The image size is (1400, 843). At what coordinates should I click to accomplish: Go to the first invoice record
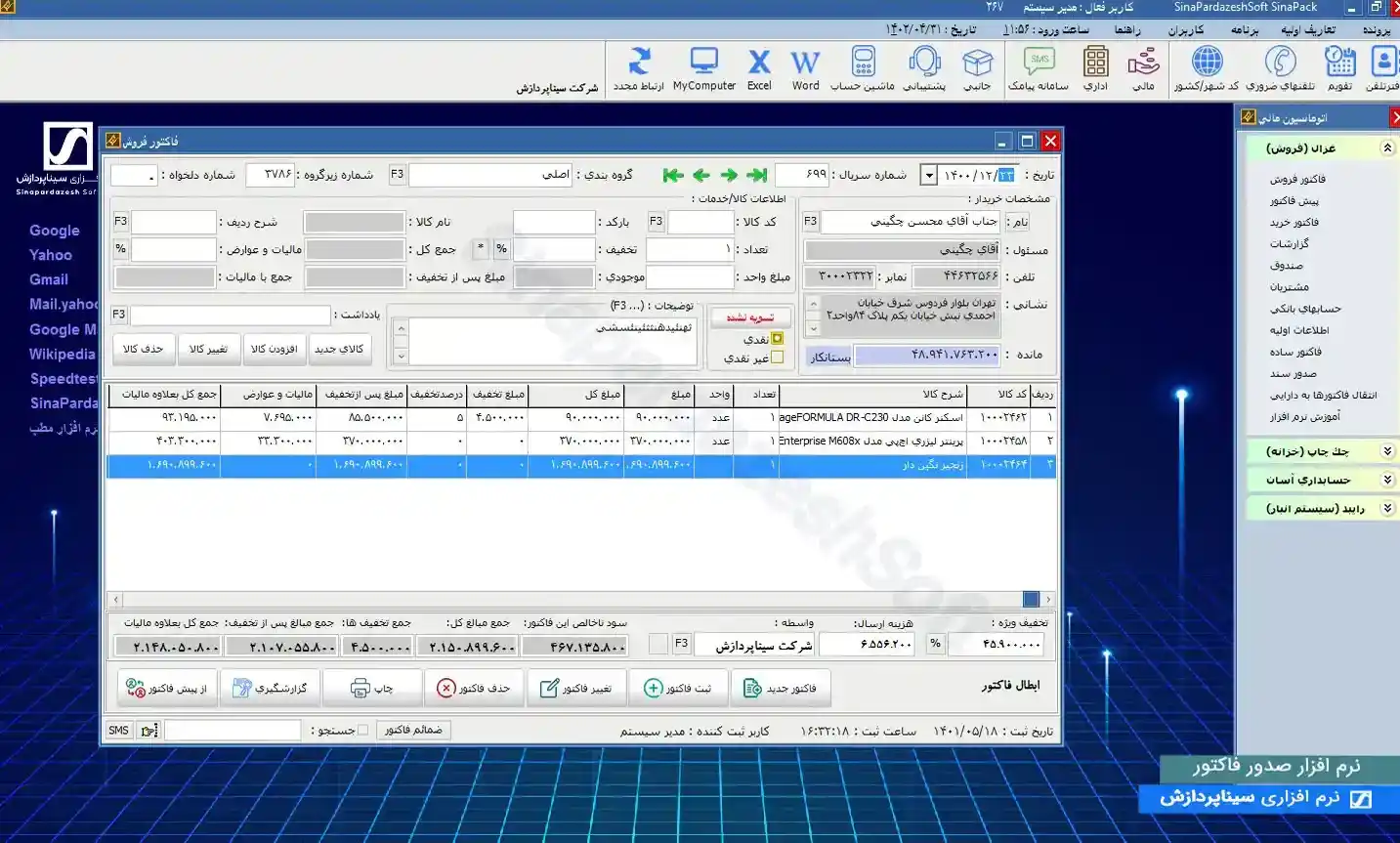click(x=672, y=175)
